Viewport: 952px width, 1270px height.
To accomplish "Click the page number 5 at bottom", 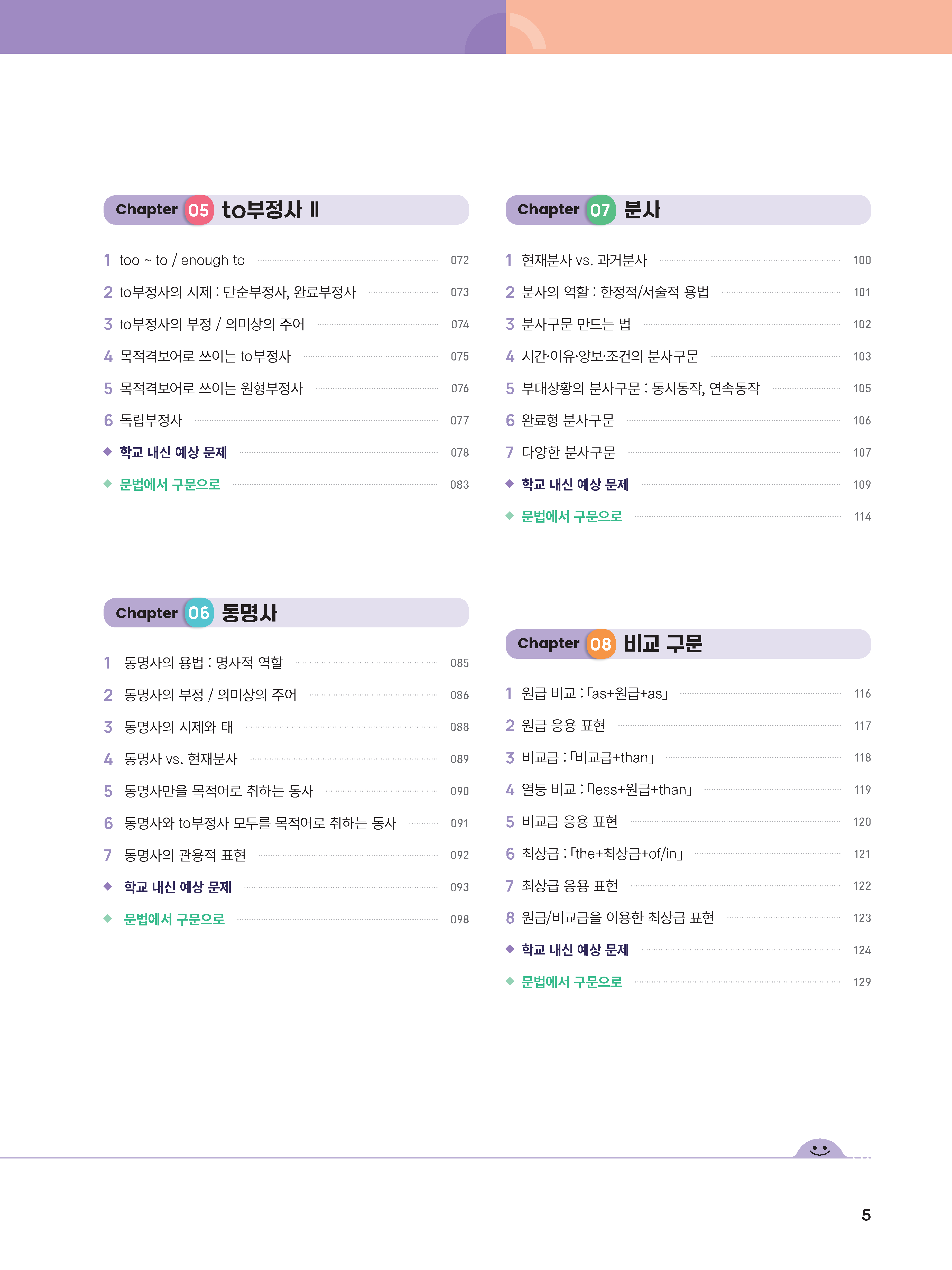I will pyautogui.click(x=866, y=1215).
